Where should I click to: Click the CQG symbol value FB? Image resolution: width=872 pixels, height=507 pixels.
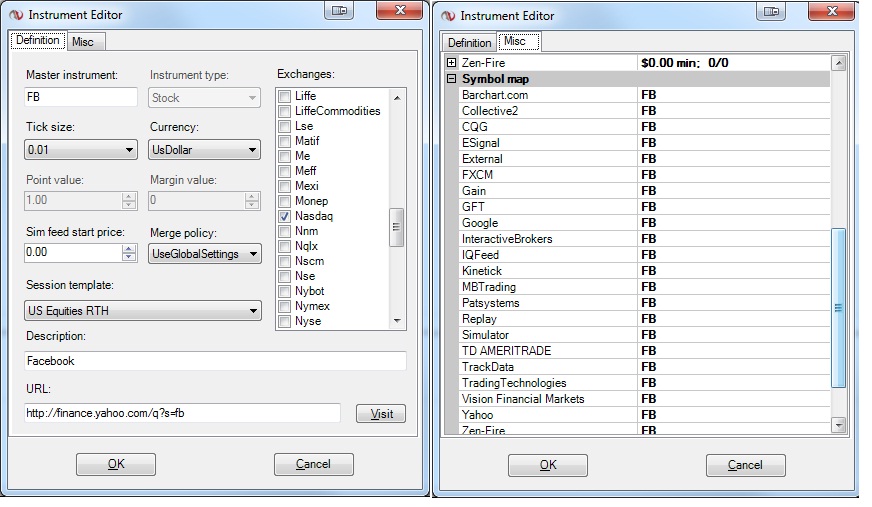pos(648,127)
